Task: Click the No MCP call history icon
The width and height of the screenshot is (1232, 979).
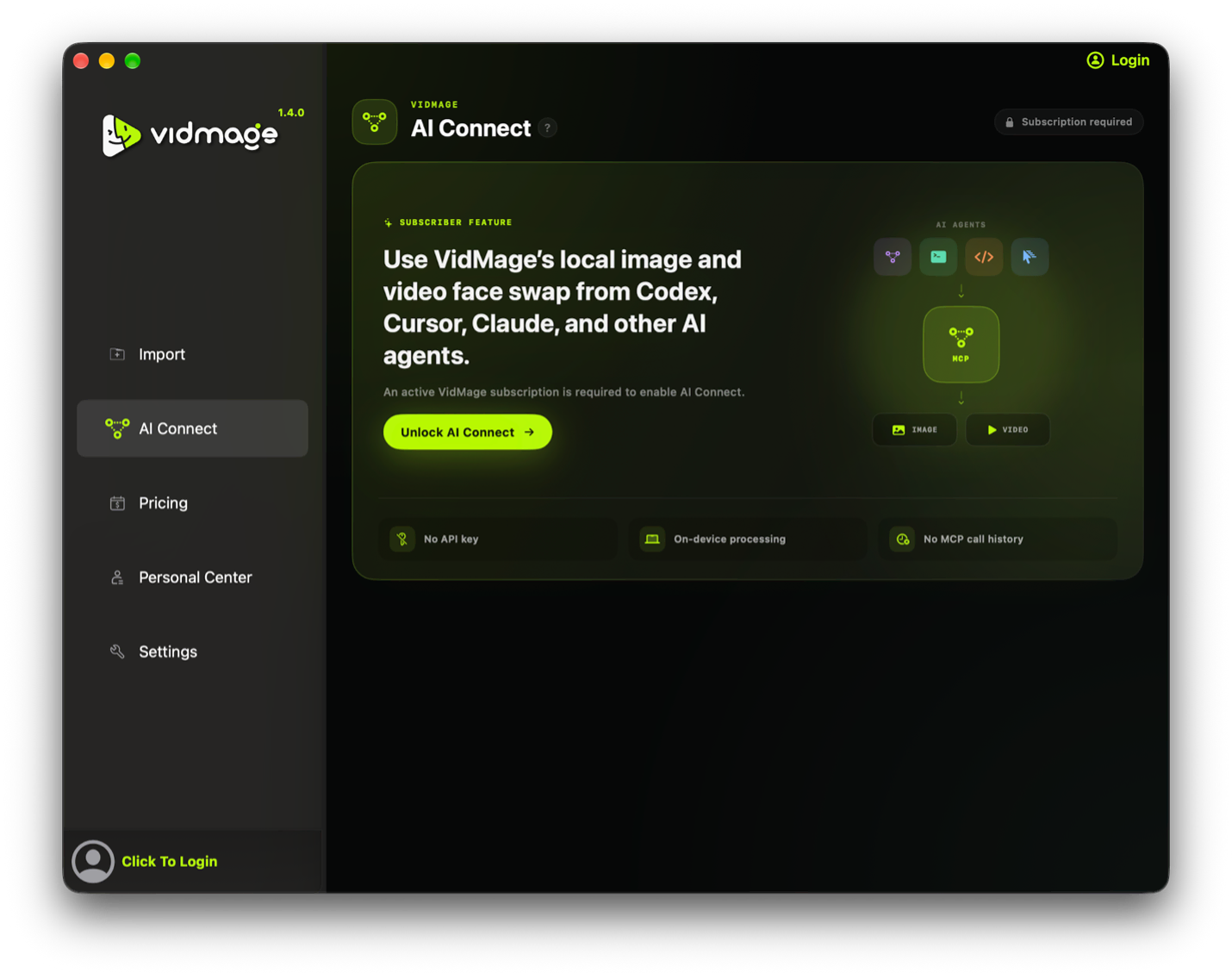Action: [x=902, y=539]
